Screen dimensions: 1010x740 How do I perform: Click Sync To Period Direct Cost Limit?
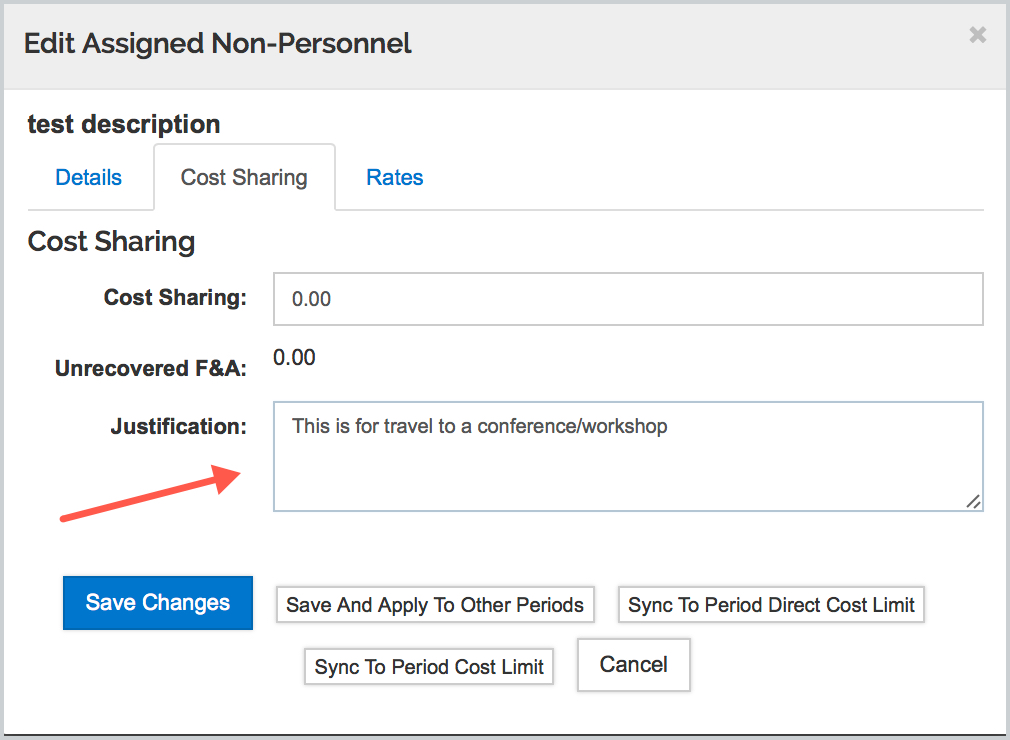coord(771,605)
